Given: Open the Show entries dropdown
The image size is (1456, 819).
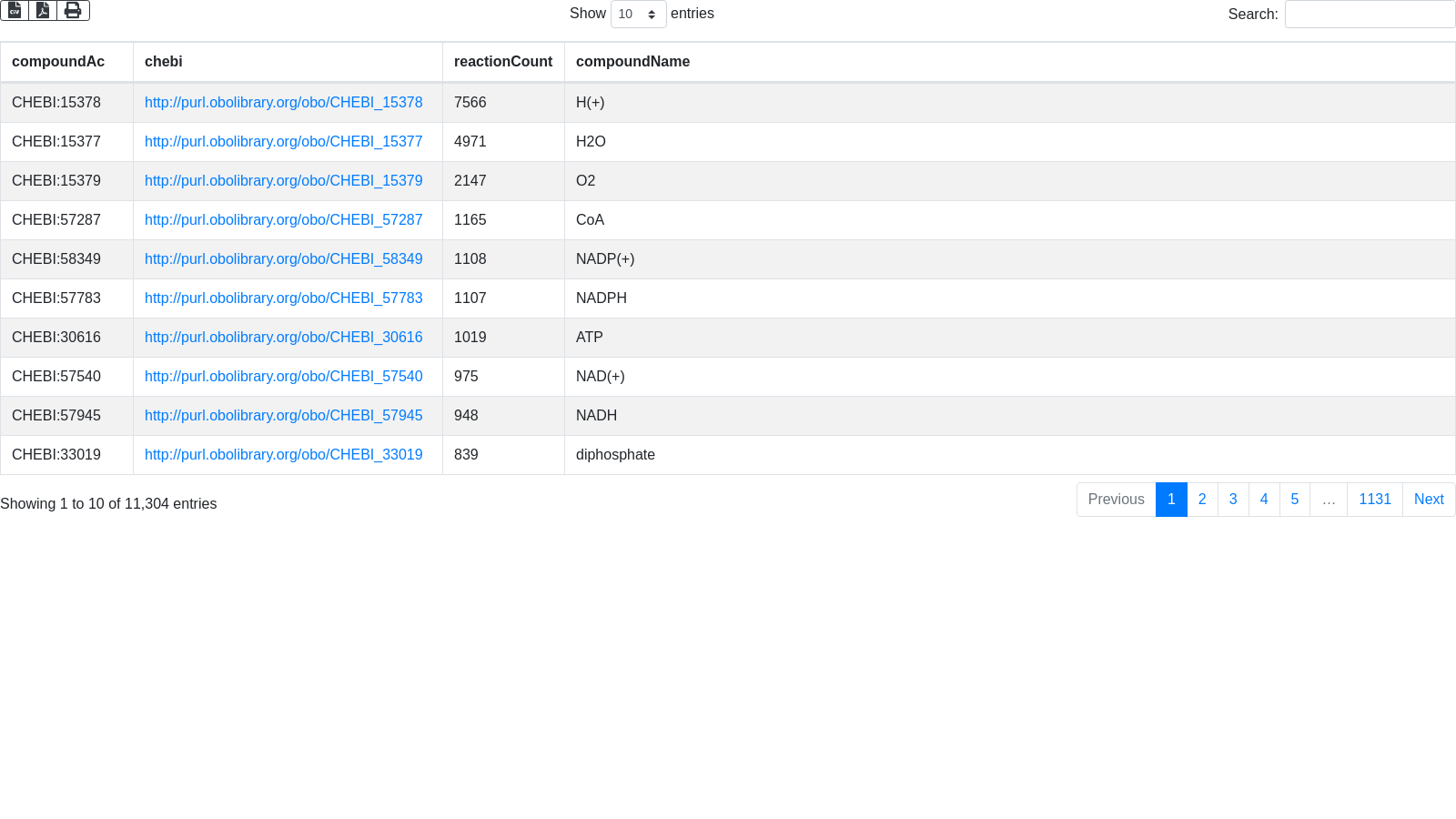Looking at the screenshot, I should coord(638,15).
